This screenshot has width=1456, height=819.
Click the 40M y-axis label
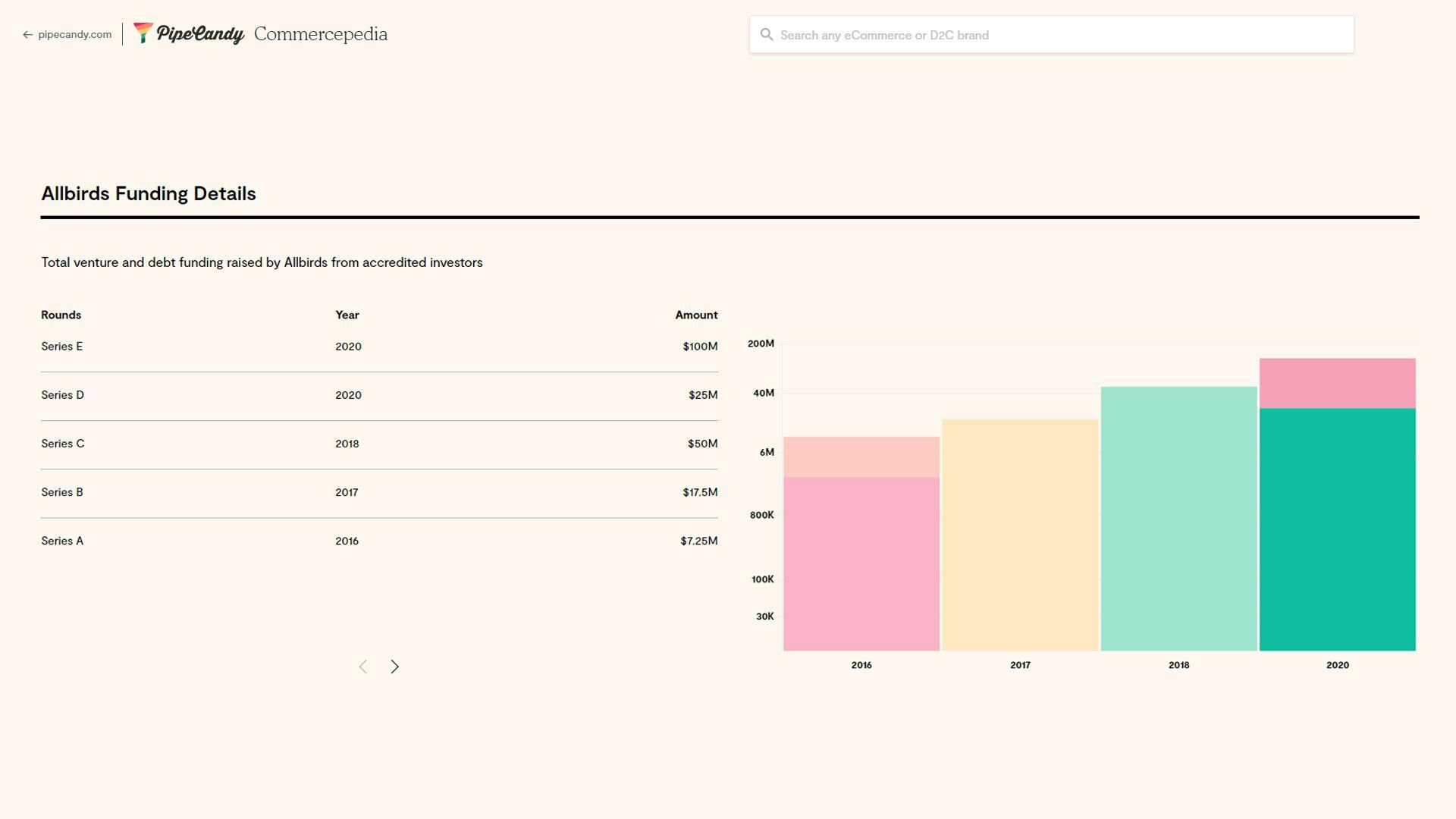pos(764,393)
